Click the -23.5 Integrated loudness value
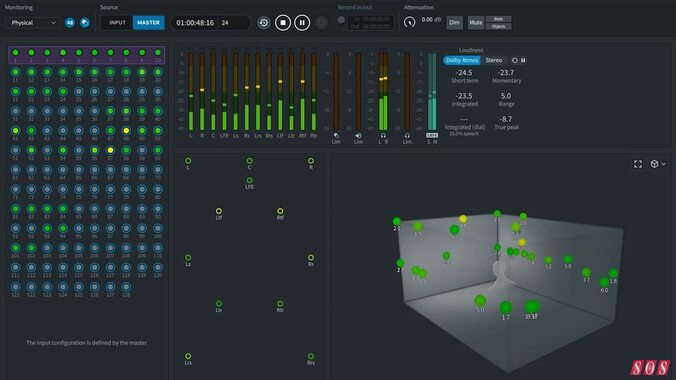 click(464, 96)
